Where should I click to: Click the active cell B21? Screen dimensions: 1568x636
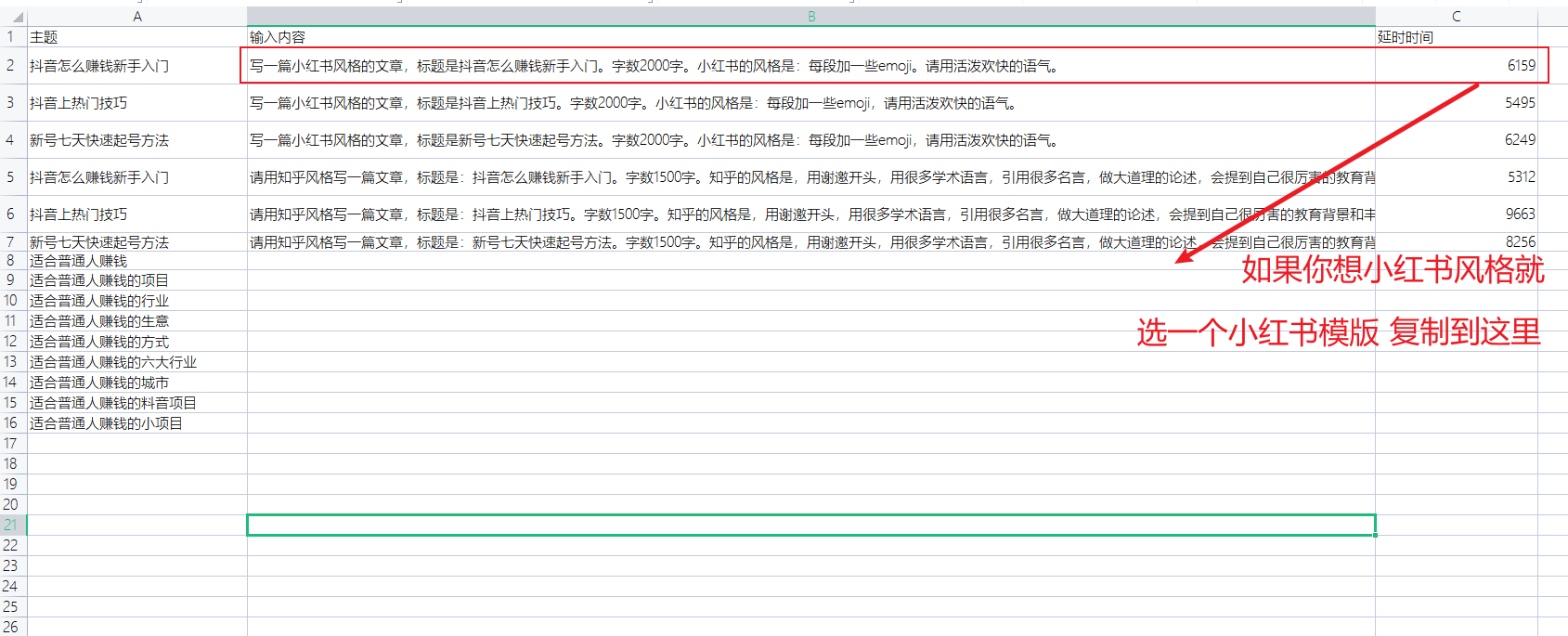(x=811, y=526)
